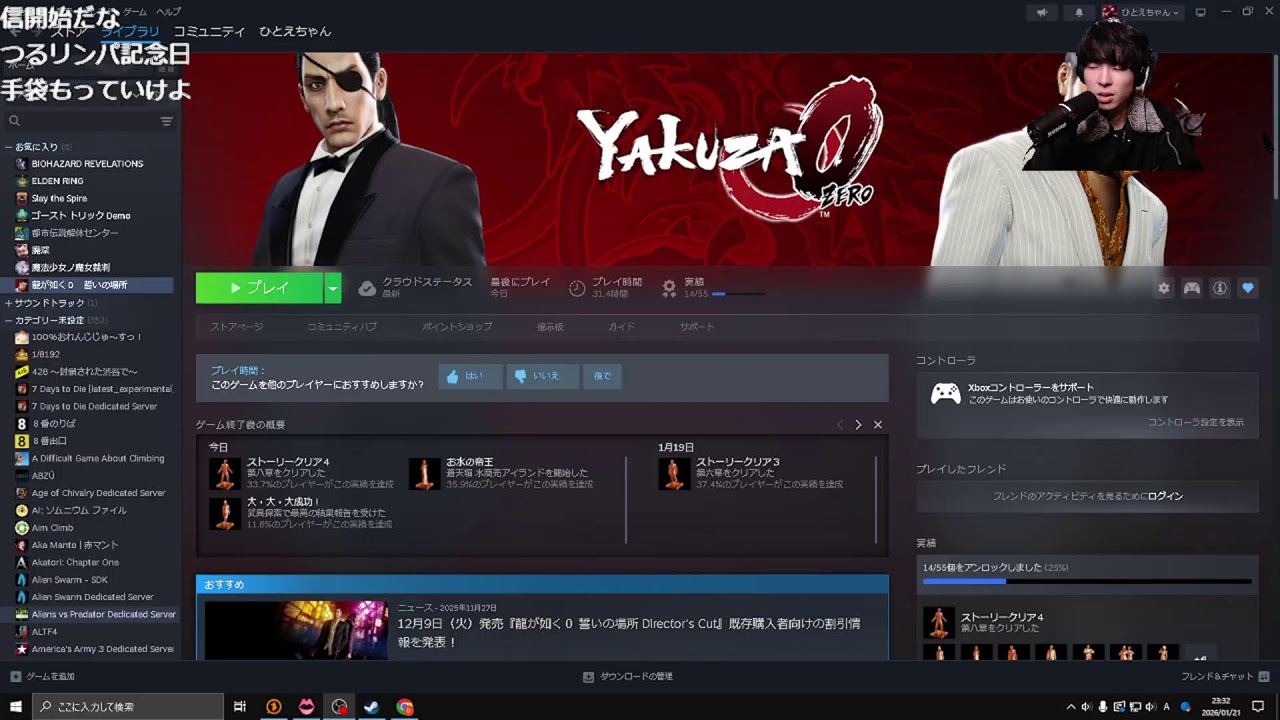The height and width of the screenshot is (720, 1280).
Task: Open achievements ribbon icon
Action: click(x=669, y=288)
